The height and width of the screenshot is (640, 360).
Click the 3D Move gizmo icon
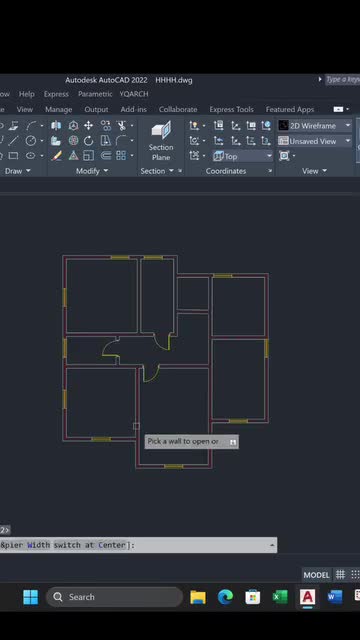tap(73, 126)
